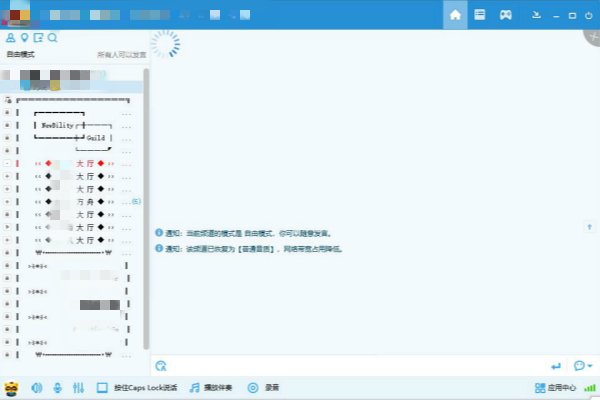The height and width of the screenshot is (400, 600).
Task: Open the 应用中心 app center
Action: point(555,388)
